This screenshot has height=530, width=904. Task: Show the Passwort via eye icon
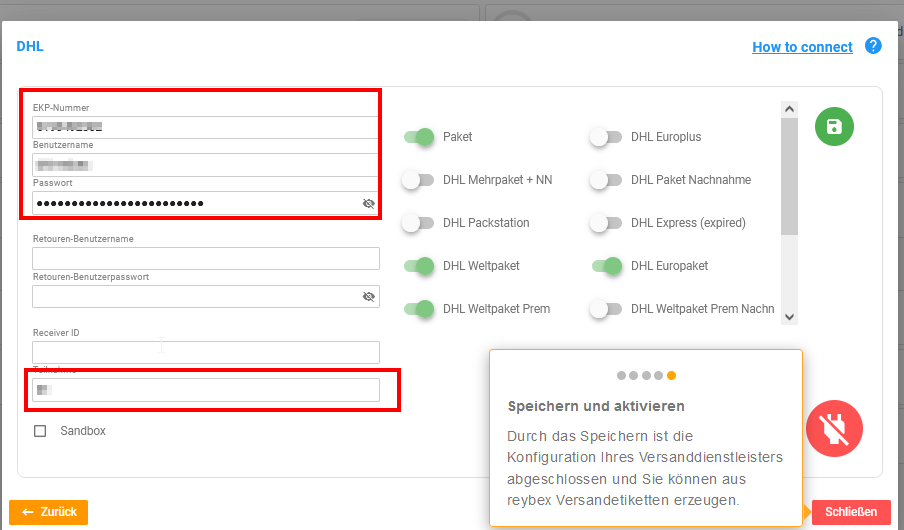coord(368,203)
